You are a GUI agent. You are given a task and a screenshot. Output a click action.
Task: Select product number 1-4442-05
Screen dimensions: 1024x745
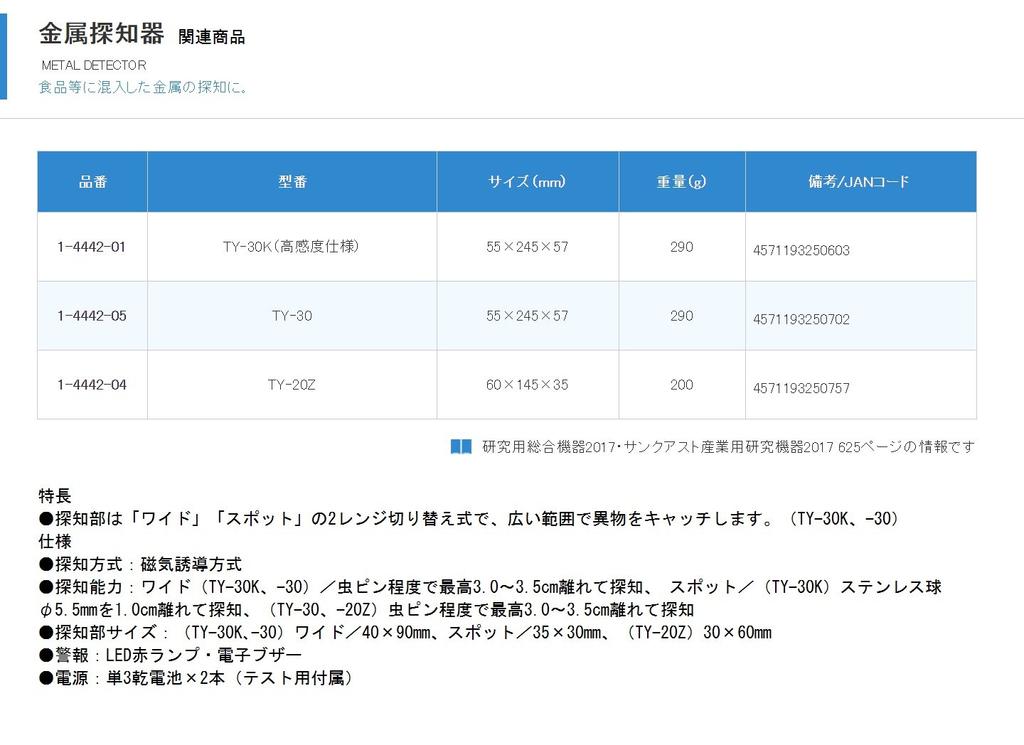pos(92,316)
